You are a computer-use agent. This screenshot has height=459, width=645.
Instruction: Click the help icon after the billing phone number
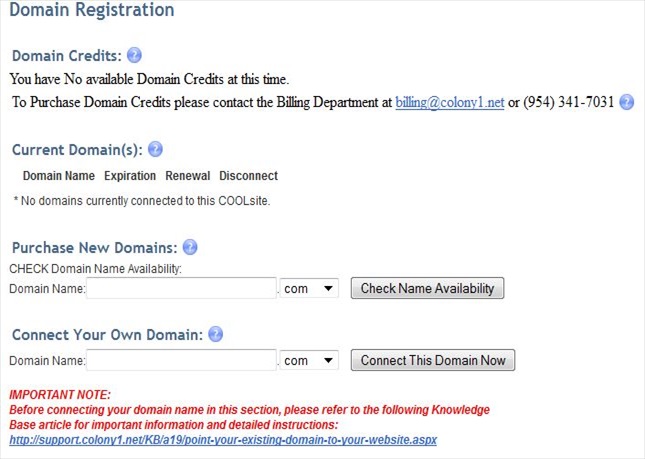coord(627,102)
